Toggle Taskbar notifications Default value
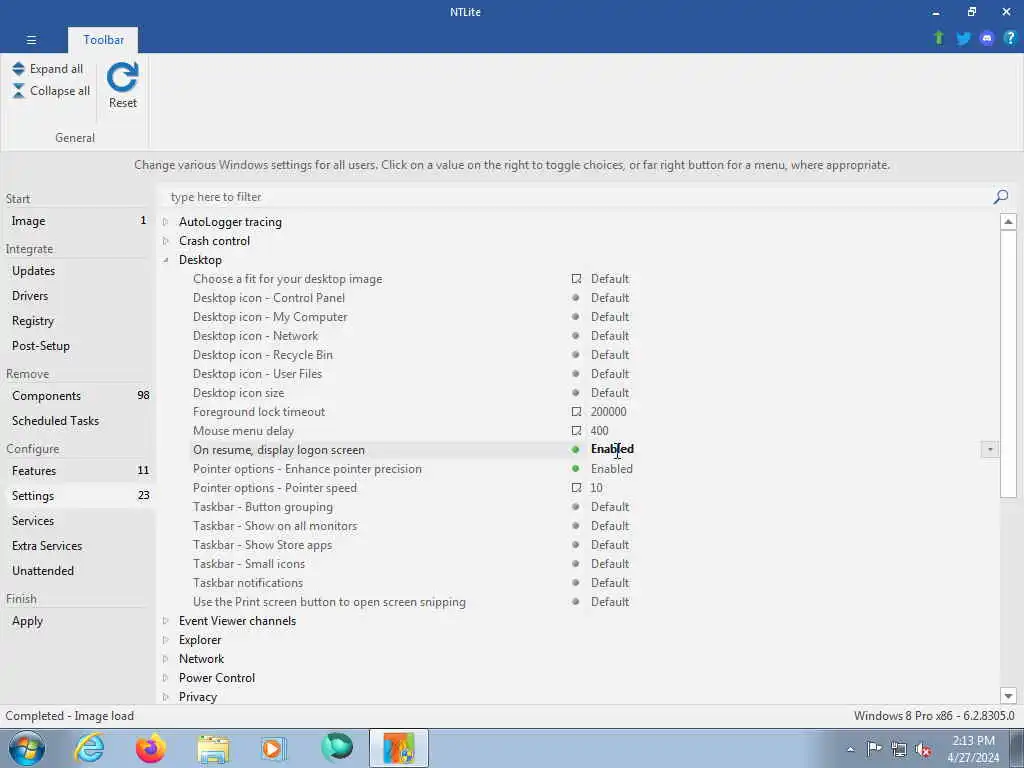 tap(610, 583)
